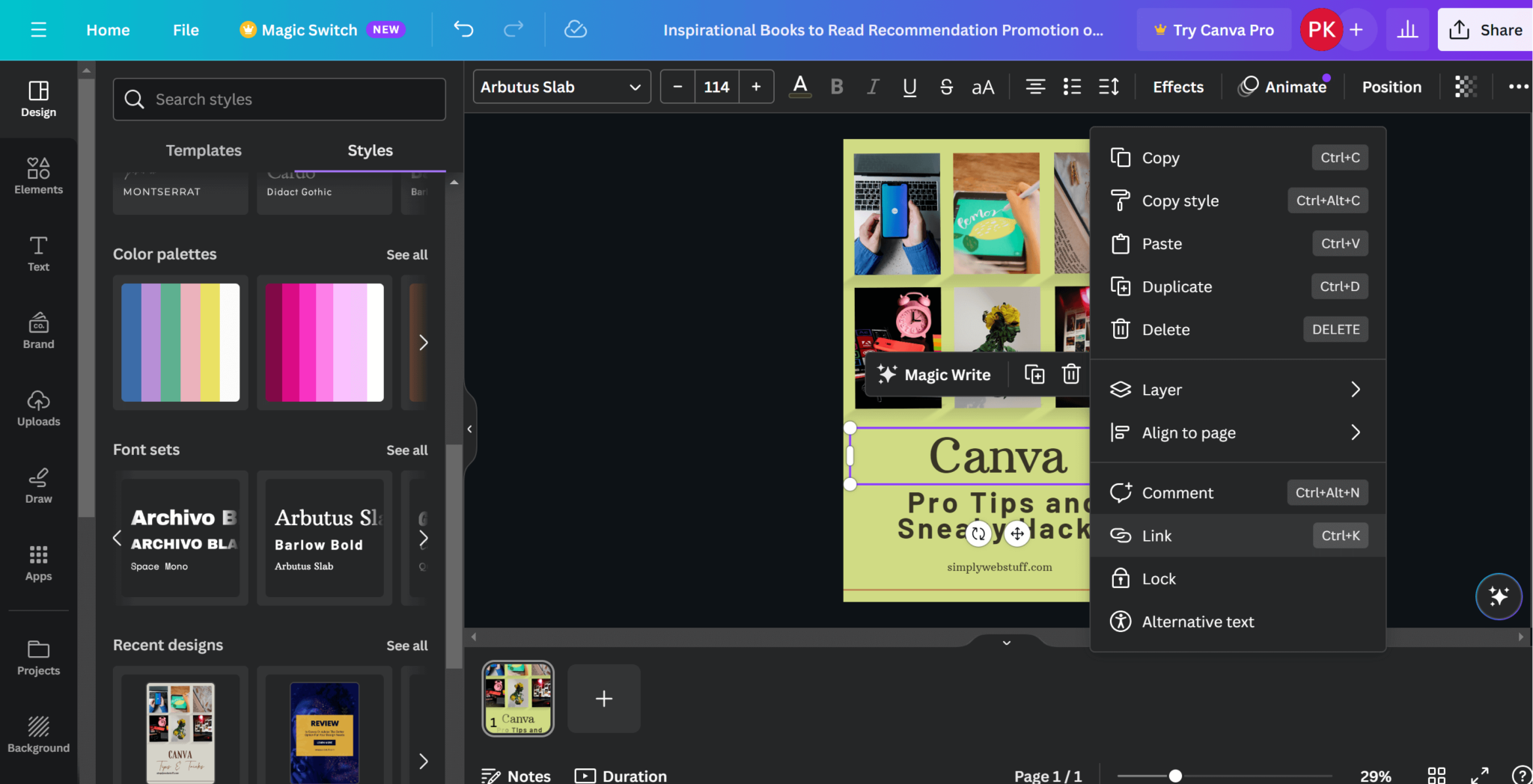This screenshot has height=784, width=1533.
Task: Switch to the Templates tab
Action: [x=203, y=150]
